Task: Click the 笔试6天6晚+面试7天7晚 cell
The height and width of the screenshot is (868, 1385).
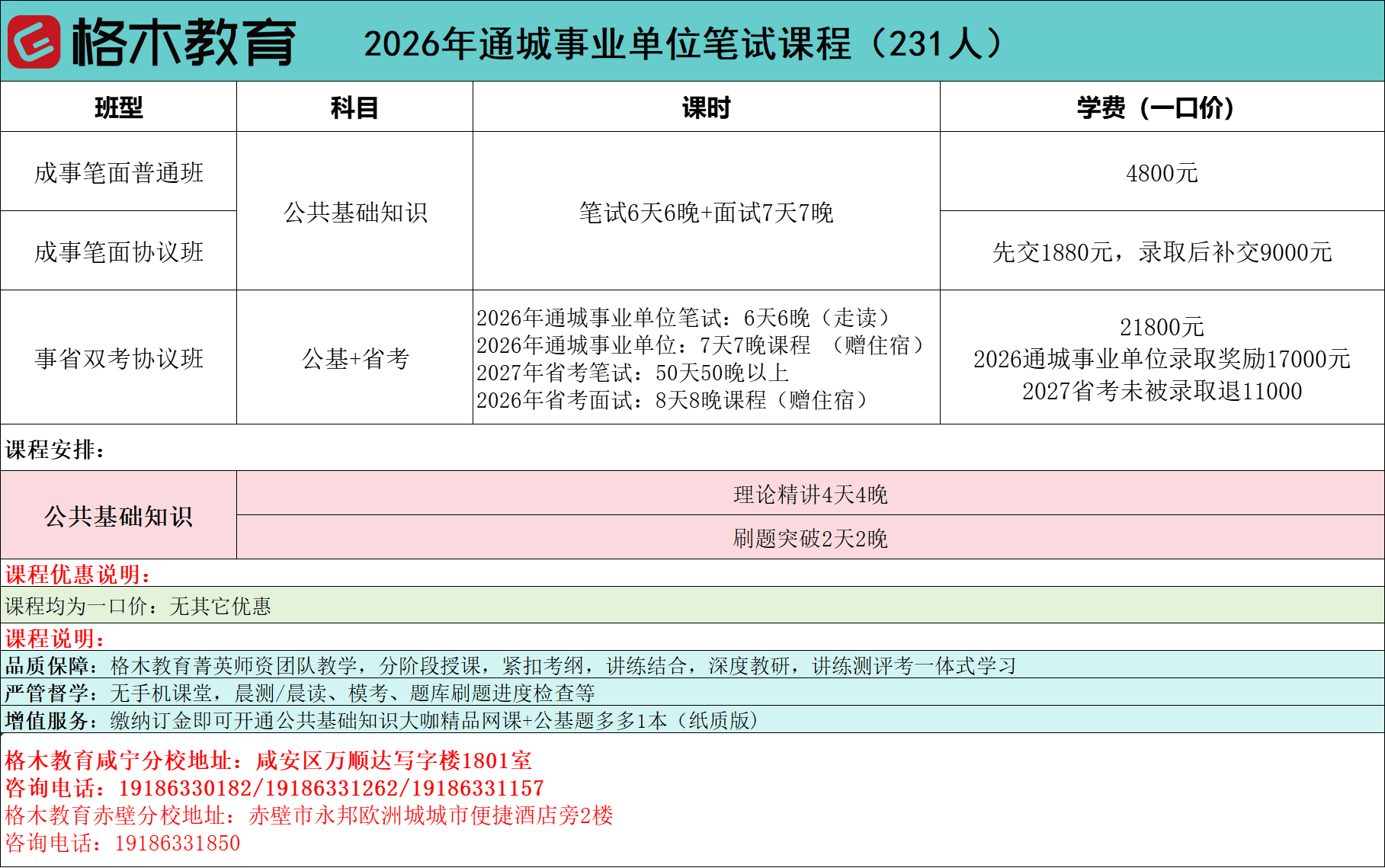Action: click(706, 213)
